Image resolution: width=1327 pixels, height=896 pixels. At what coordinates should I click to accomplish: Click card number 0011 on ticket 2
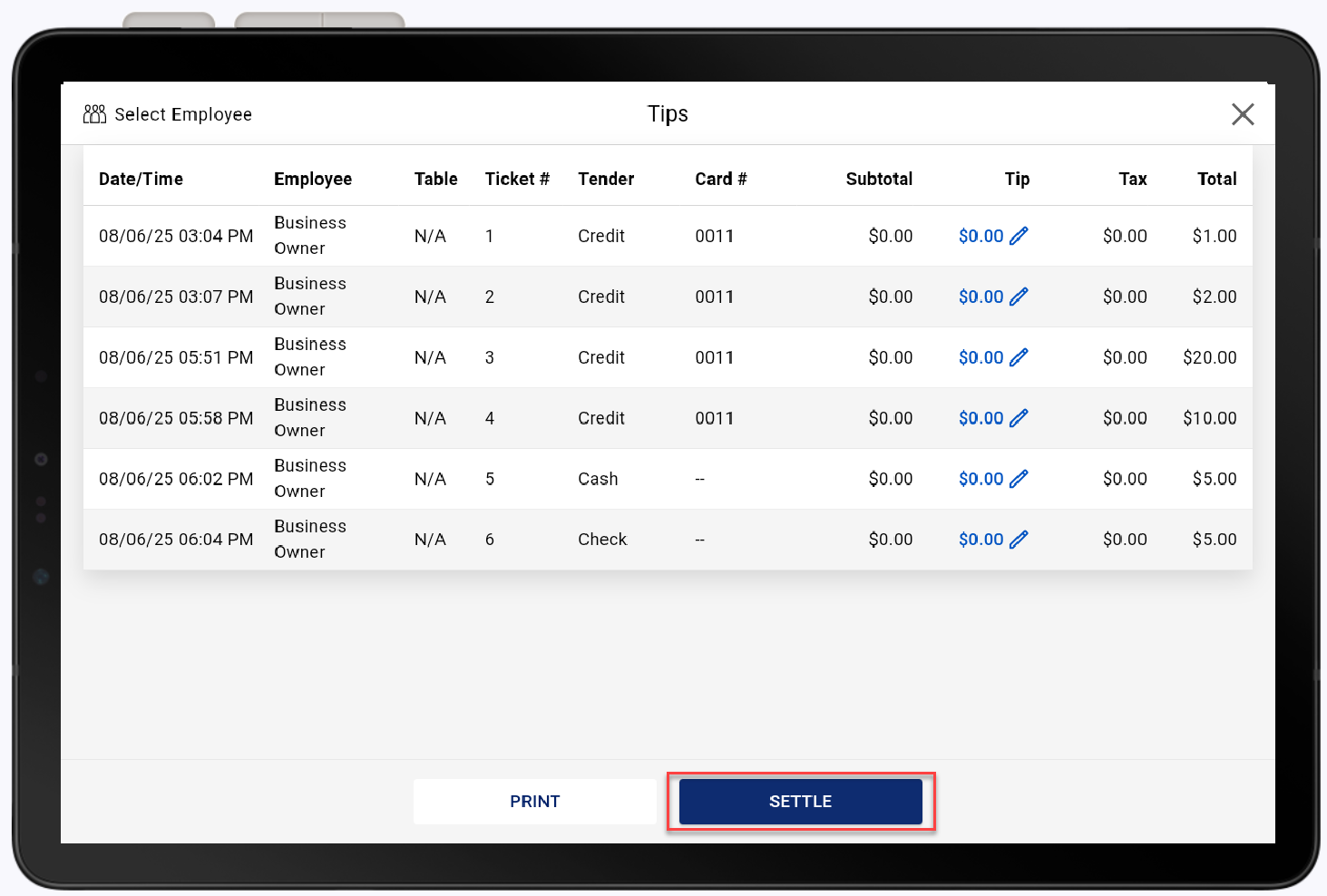[x=715, y=297]
